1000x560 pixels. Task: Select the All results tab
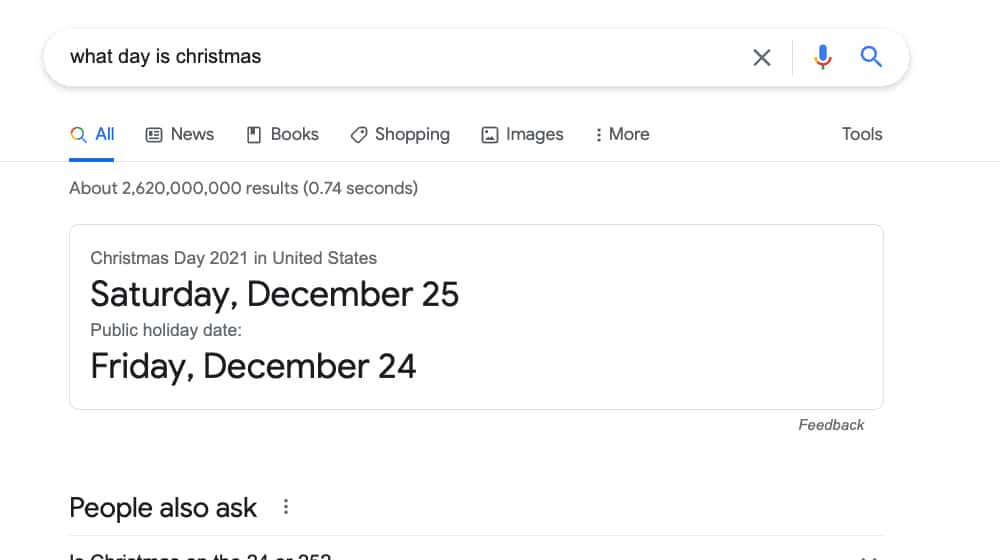[93, 135]
